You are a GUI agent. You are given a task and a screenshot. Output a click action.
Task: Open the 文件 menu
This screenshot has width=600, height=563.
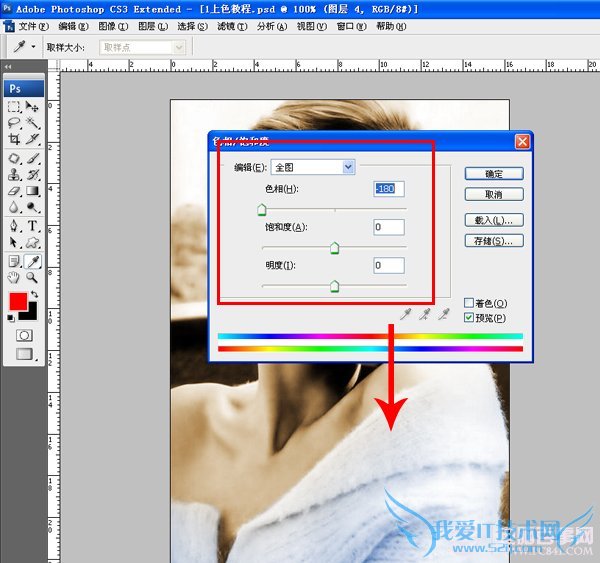coord(34,26)
